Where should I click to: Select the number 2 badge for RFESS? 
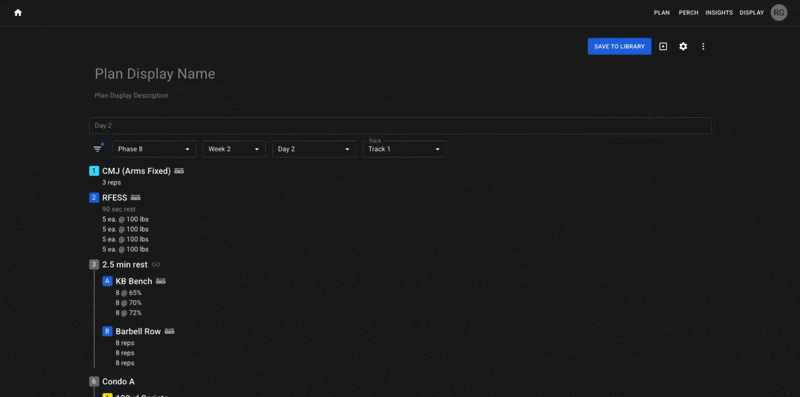[94, 197]
